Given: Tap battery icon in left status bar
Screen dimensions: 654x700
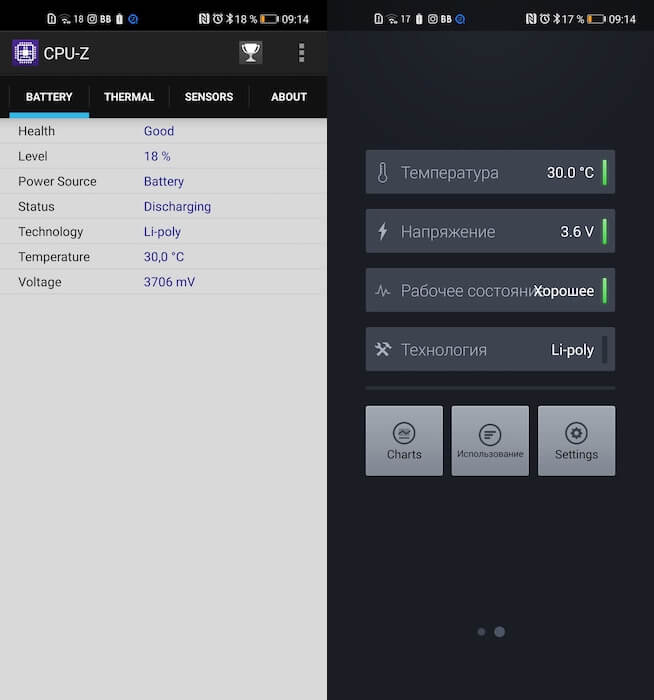Looking at the screenshot, I should (x=269, y=19).
